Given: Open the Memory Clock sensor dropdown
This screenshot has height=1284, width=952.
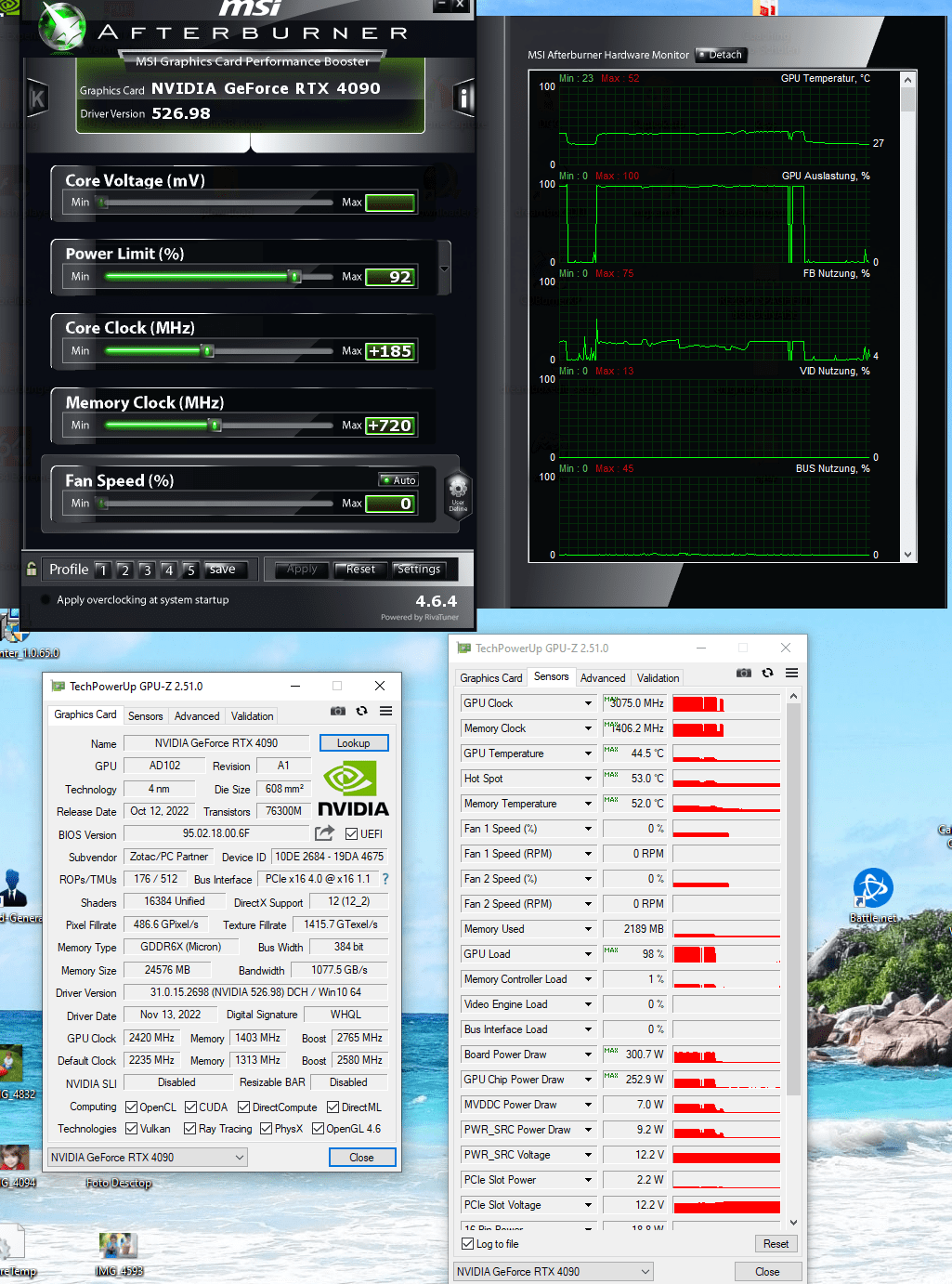Looking at the screenshot, I should click(588, 728).
